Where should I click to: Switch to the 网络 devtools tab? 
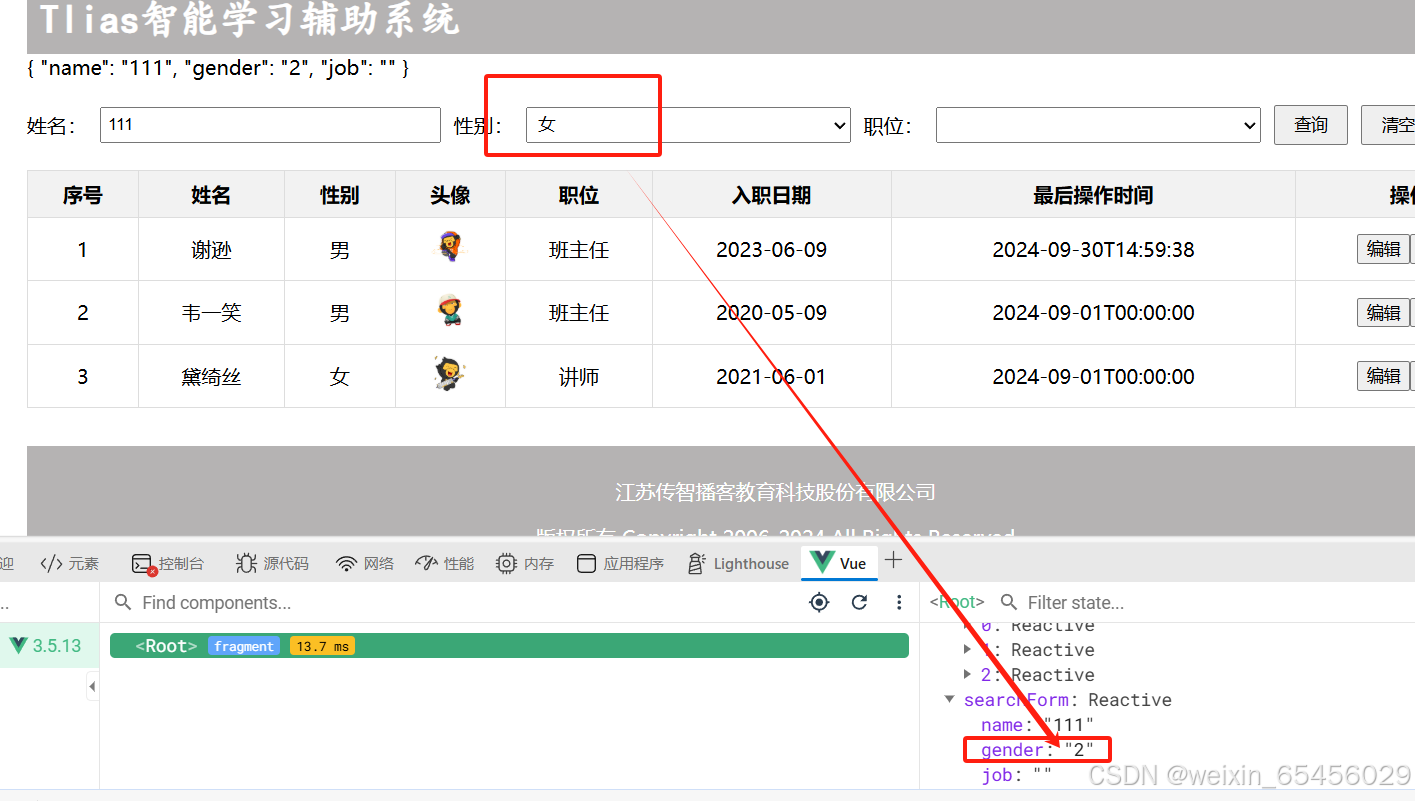(x=365, y=563)
